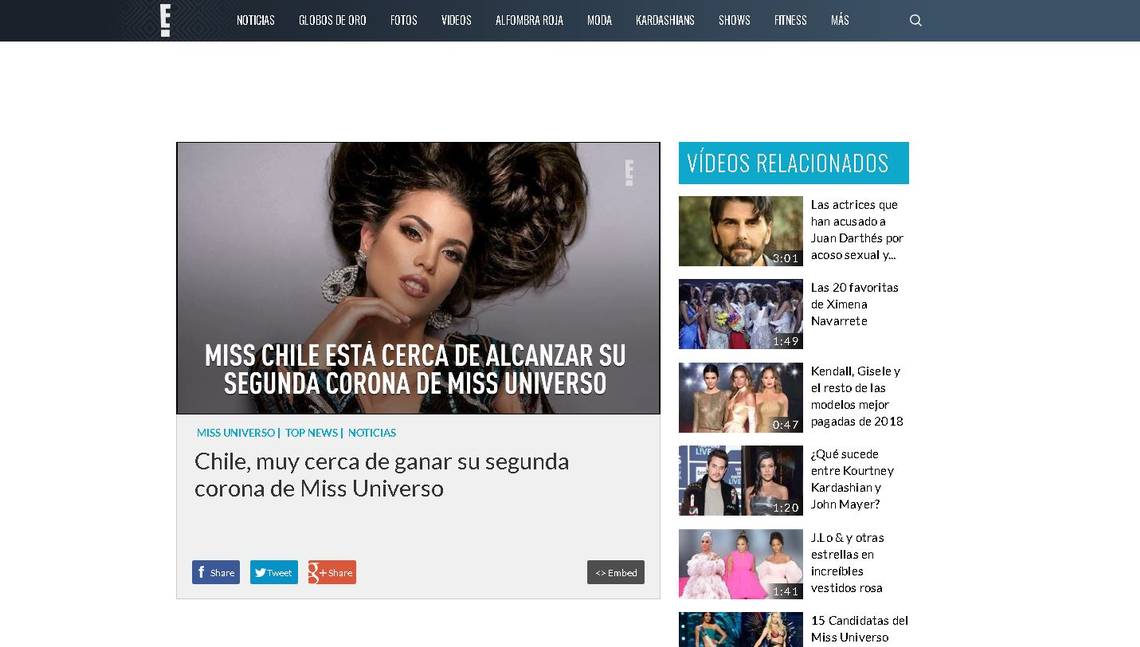1140x647 pixels.
Task: Select Moda in the navigation bar
Action: (599, 20)
